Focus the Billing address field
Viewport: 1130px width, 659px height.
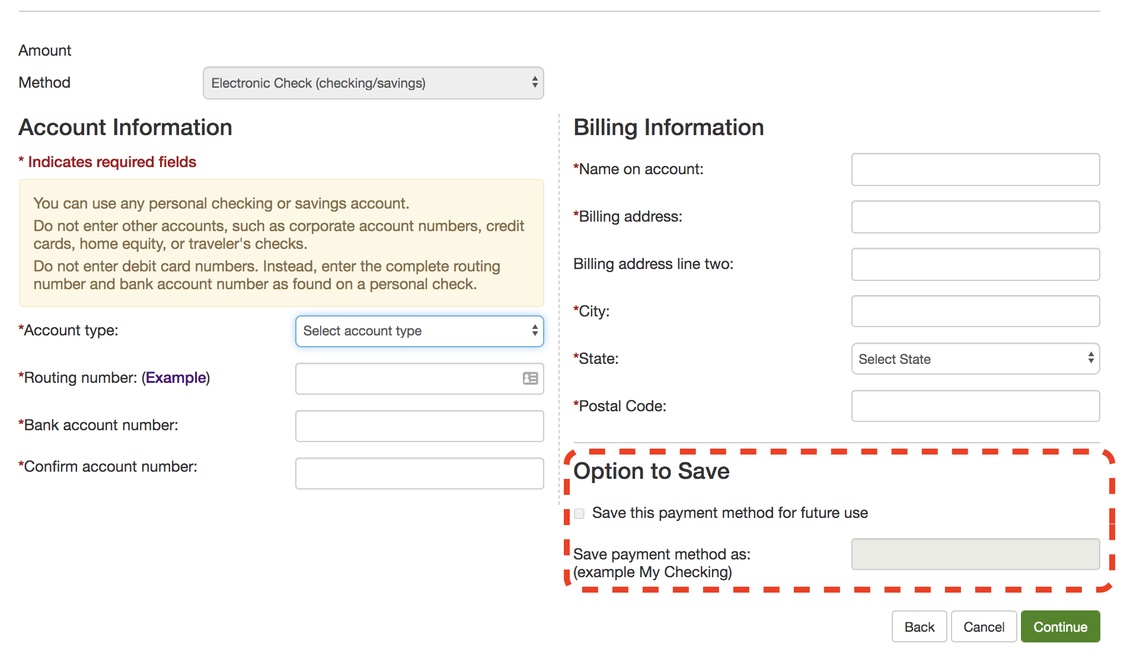coord(975,217)
